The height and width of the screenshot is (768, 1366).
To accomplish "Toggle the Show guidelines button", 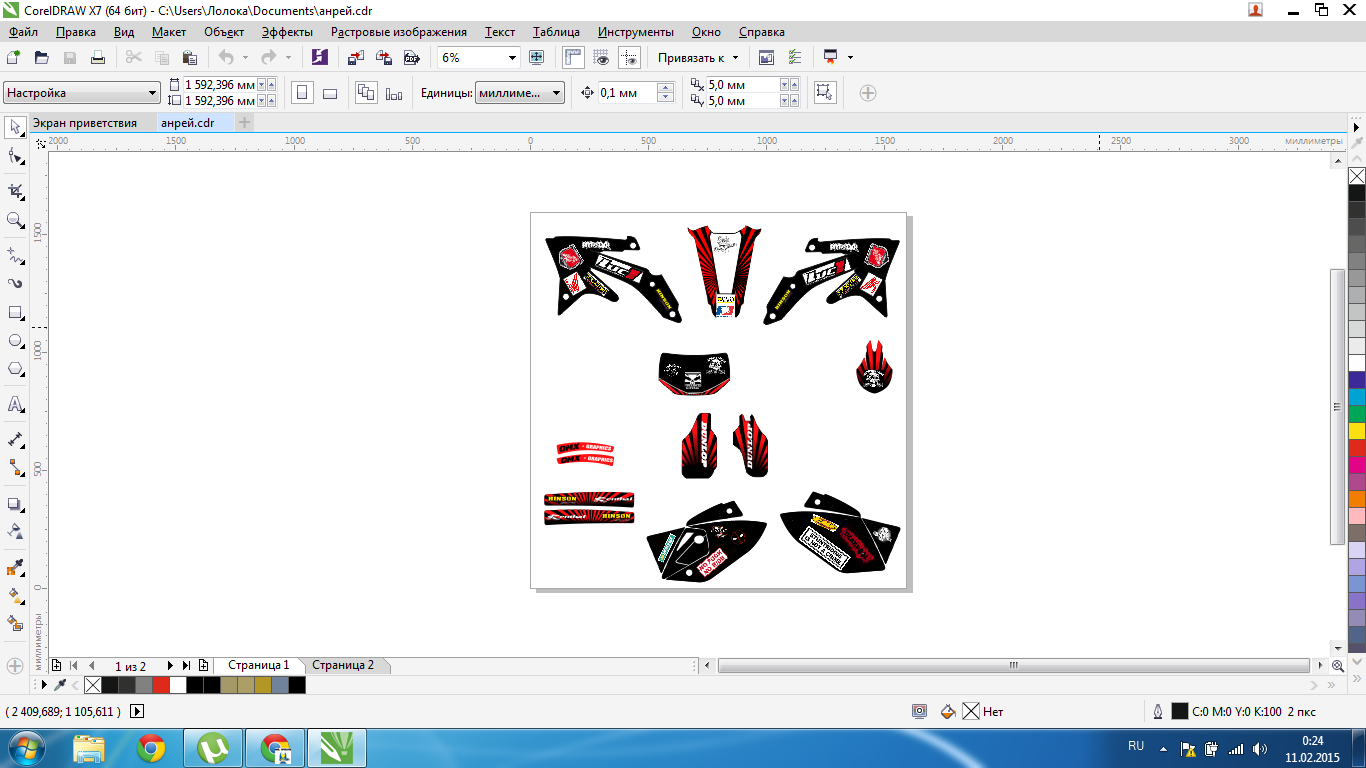I will click(629, 57).
